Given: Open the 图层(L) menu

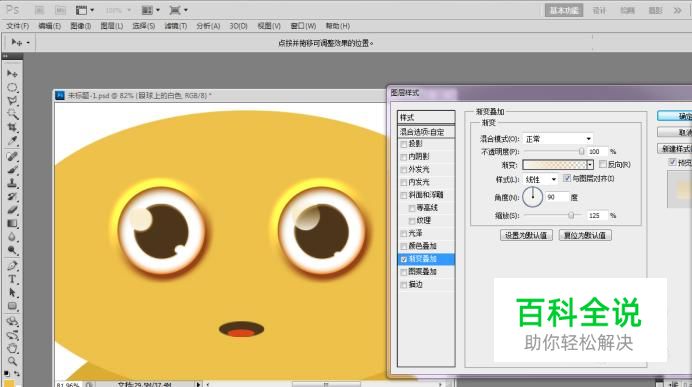Looking at the screenshot, I should point(112,26).
